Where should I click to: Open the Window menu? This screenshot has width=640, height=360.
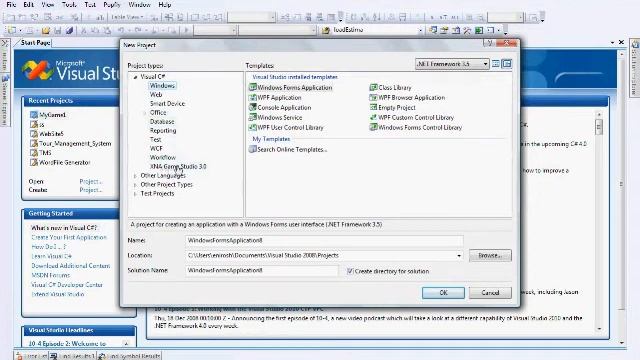click(x=140, y=4)
